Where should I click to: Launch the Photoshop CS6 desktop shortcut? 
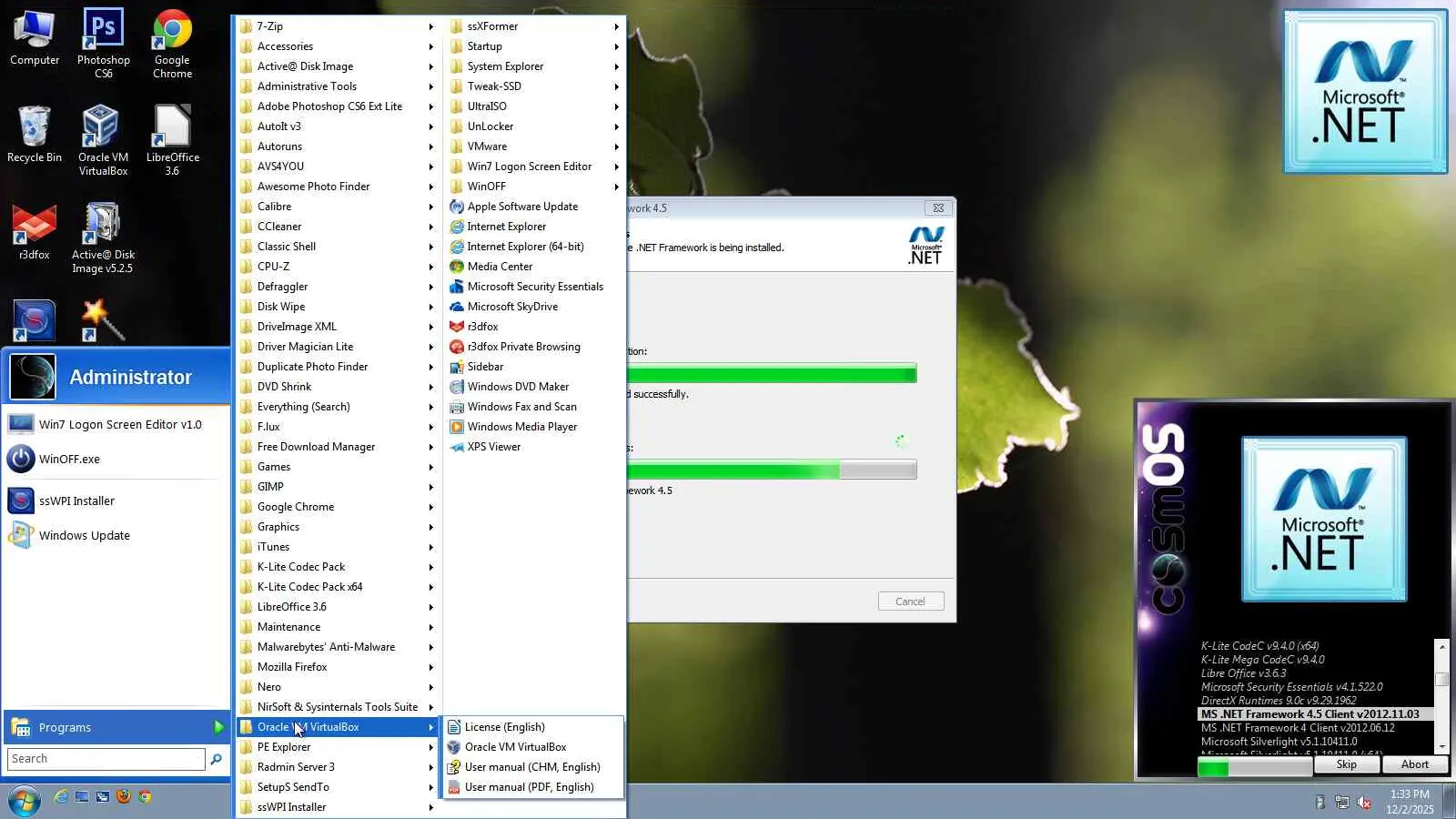pyautogui.click(x=104, y=43)
